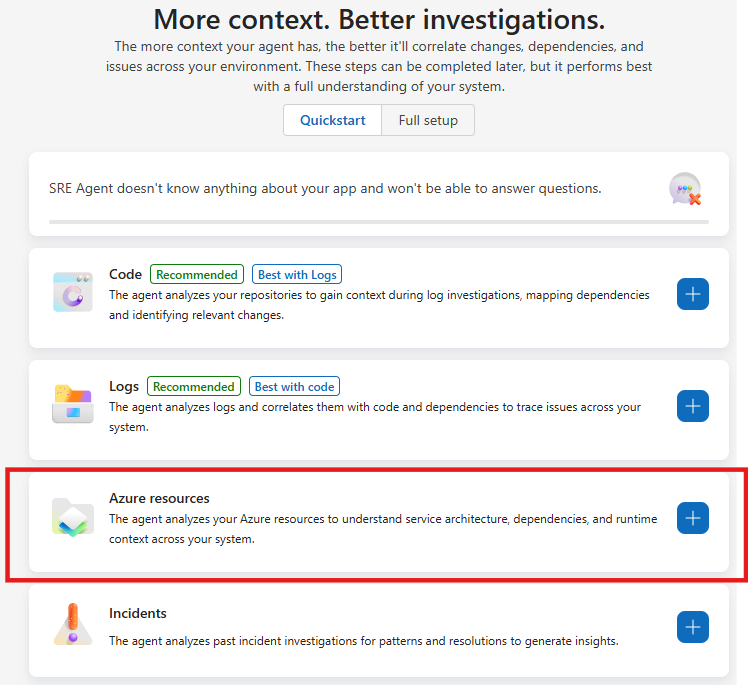Viewport: 748px width, 685px height.
Task: Click the Incidents warning cone icon
Action: [72, 625]
